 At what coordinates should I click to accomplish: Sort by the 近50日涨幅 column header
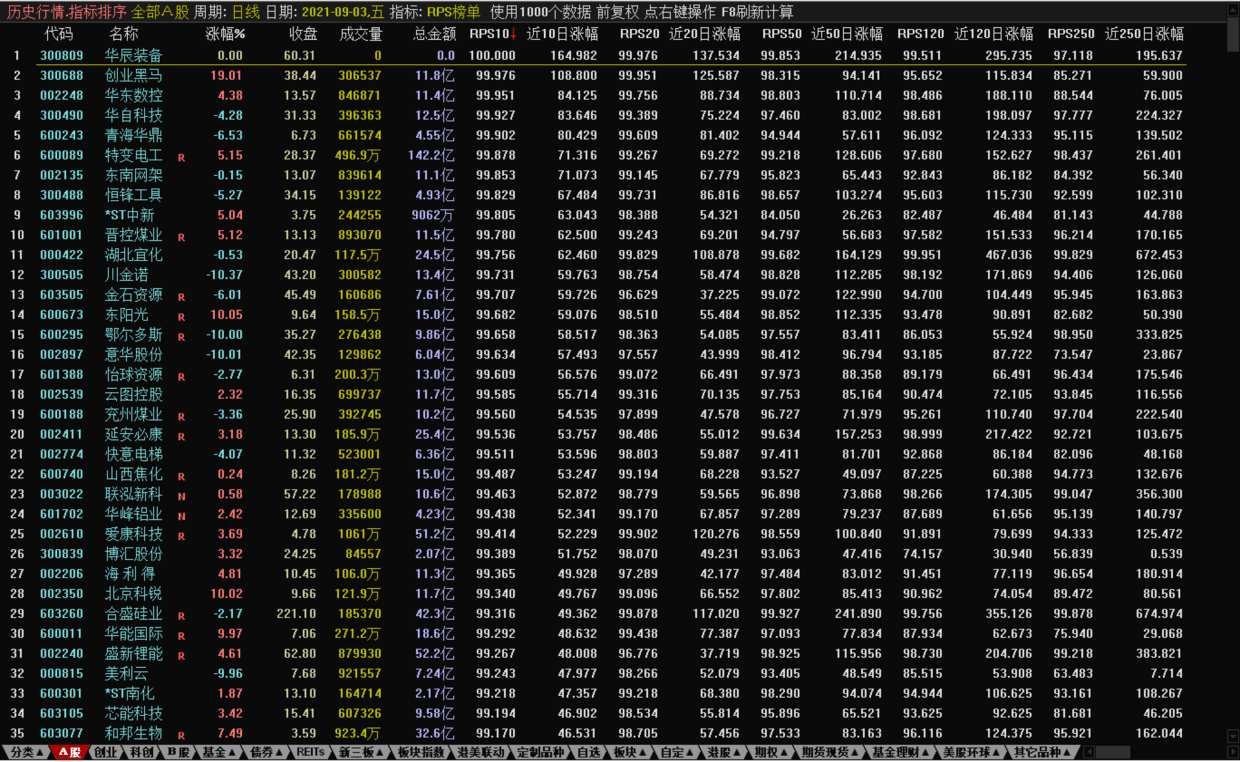pos(847,34)
